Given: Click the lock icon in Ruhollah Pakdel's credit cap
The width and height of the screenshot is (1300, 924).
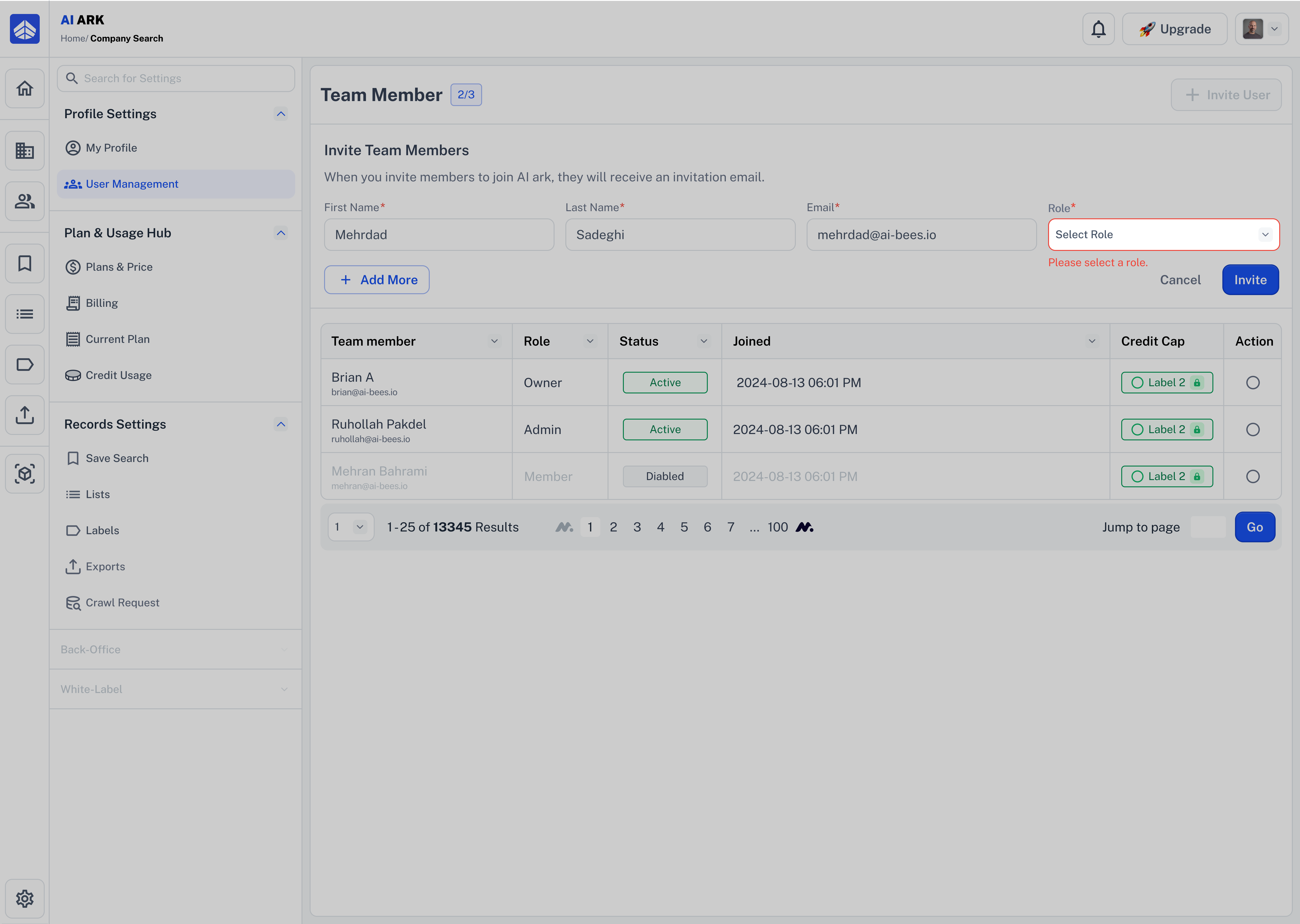Looking at the screenshot, I should [x=1197, y=430].
